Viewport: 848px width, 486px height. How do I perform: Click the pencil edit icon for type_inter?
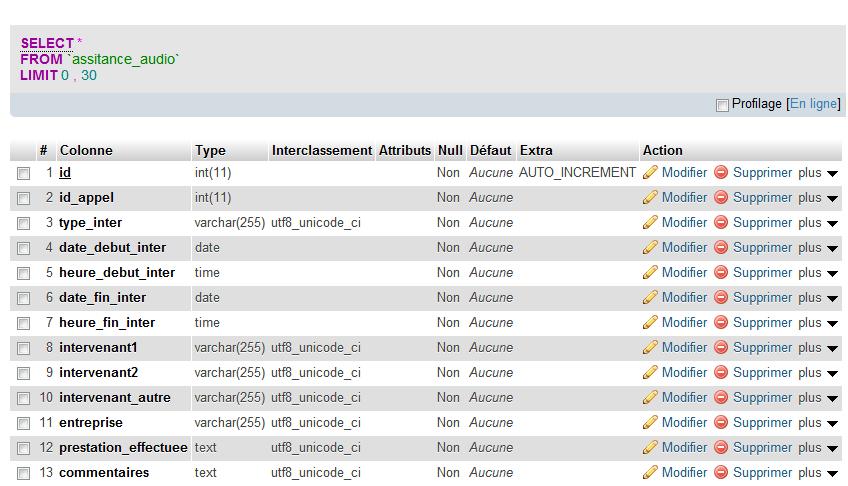click(650, 222)
